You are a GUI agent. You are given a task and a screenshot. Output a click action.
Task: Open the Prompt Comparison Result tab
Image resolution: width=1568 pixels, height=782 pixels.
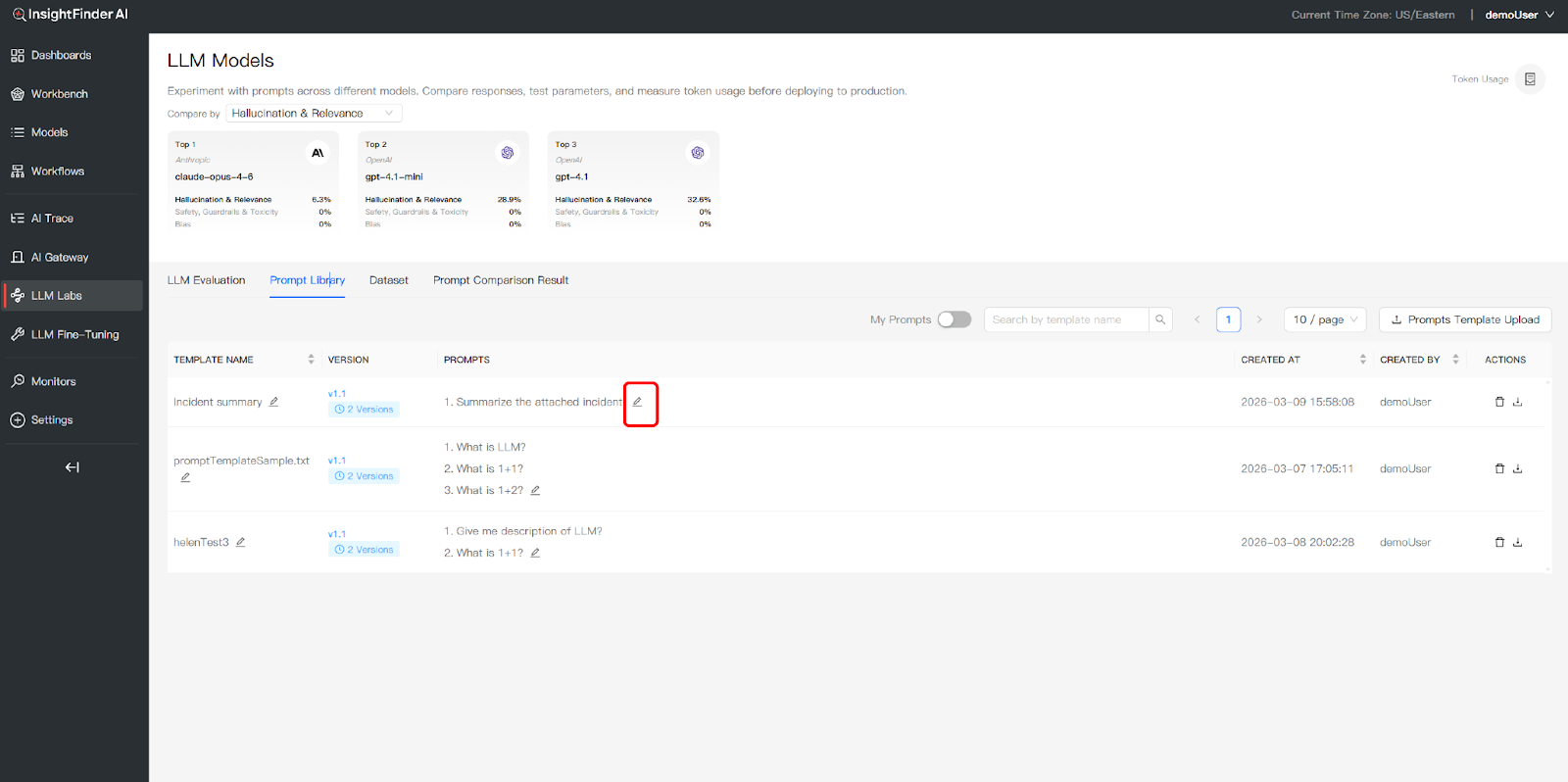[500, 280]
